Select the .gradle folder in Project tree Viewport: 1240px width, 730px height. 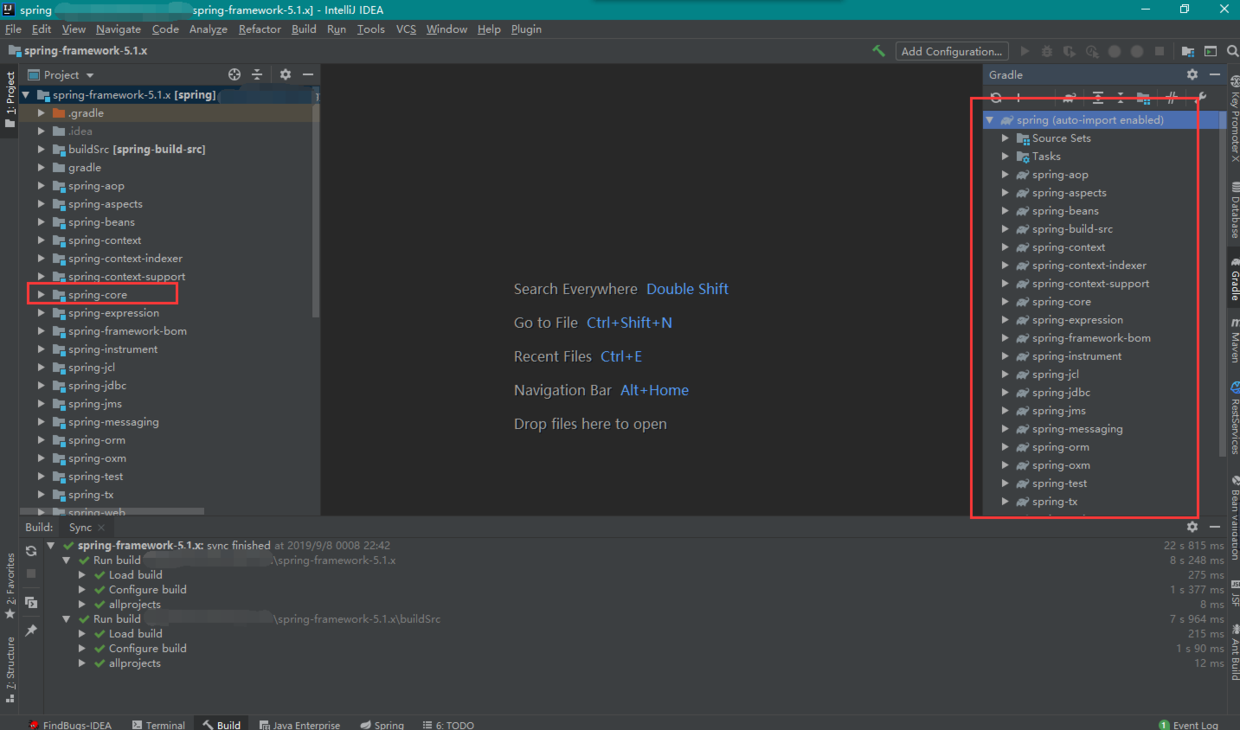(x=85, y=113)
